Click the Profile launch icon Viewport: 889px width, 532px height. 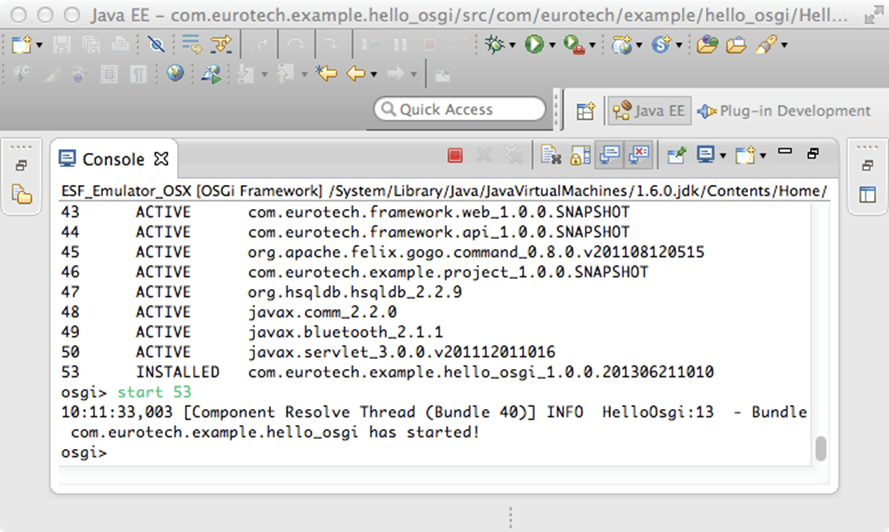click(x=211, y=74)
